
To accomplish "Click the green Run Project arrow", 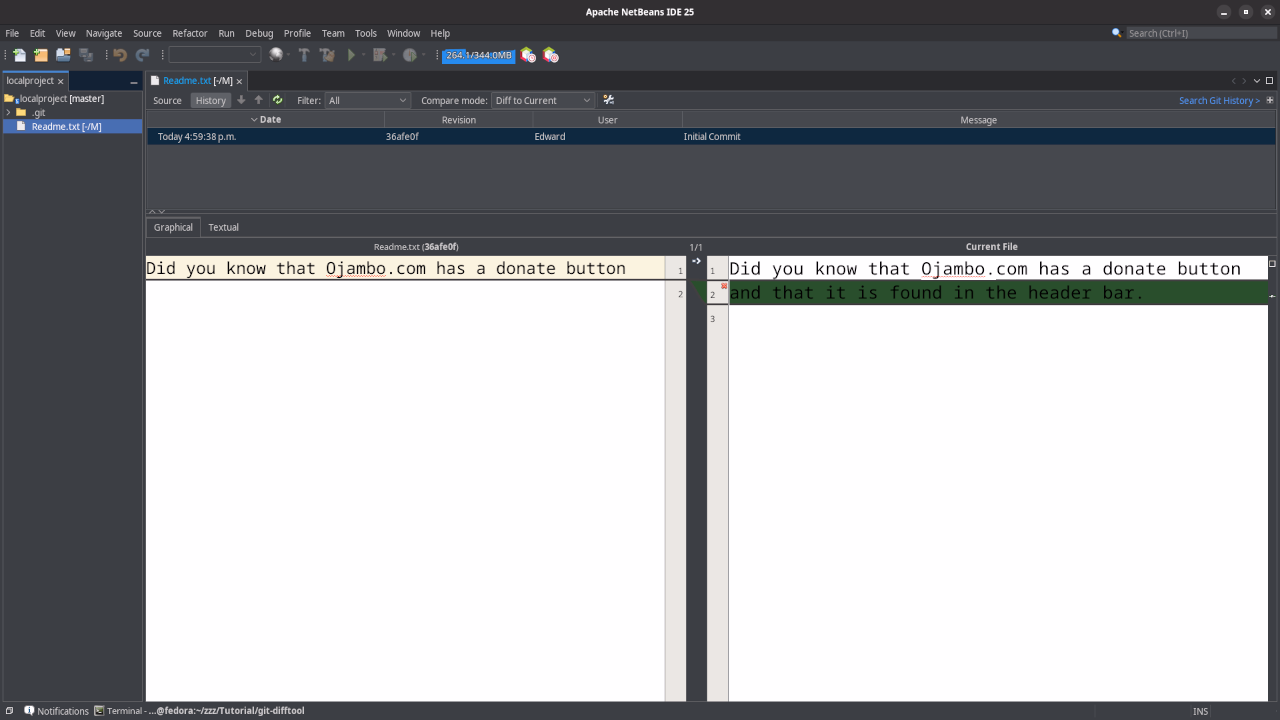I will pyautogui.click(x=351, y=55).
